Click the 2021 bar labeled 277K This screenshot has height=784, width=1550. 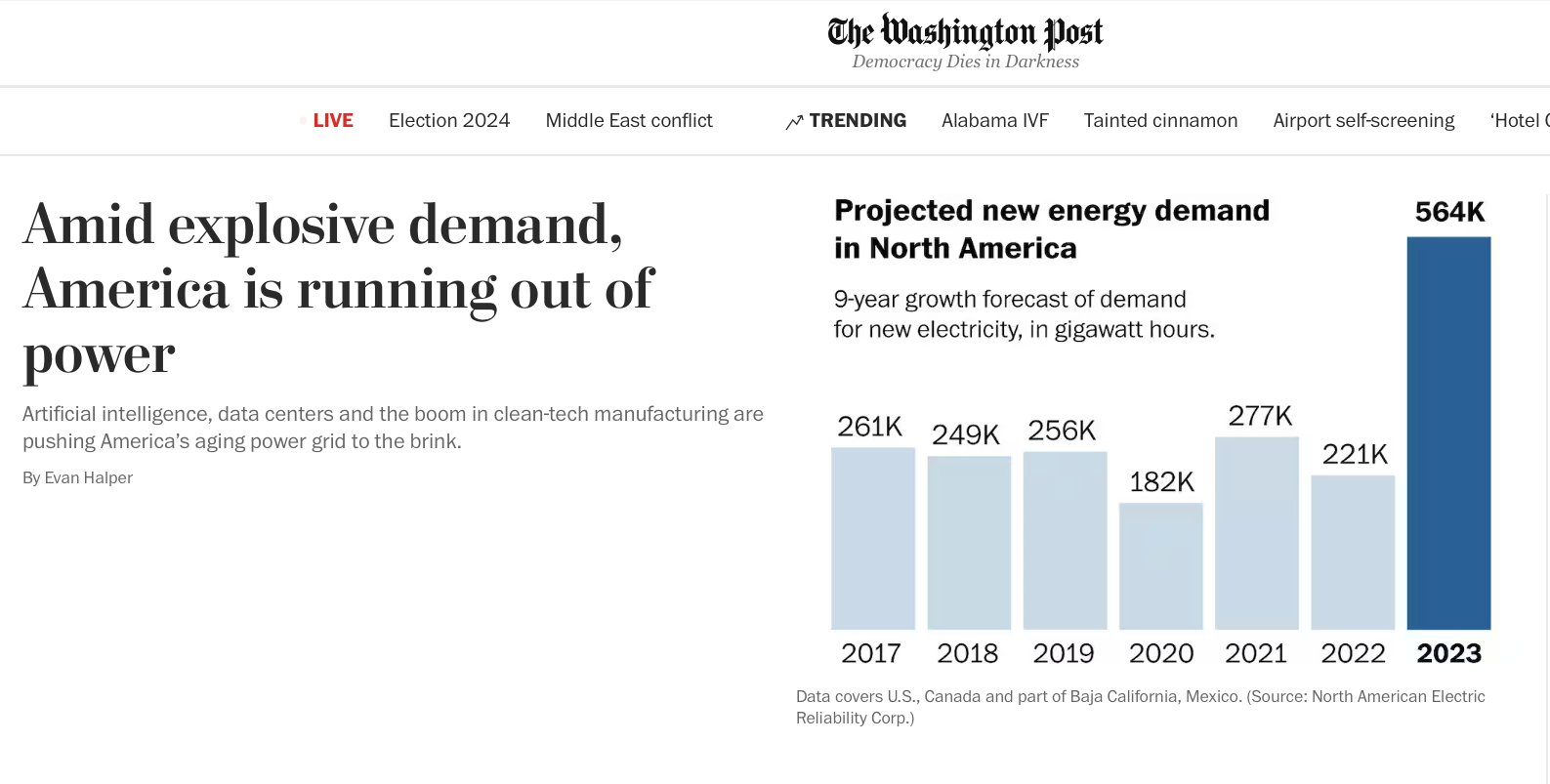click(1256, 532)
